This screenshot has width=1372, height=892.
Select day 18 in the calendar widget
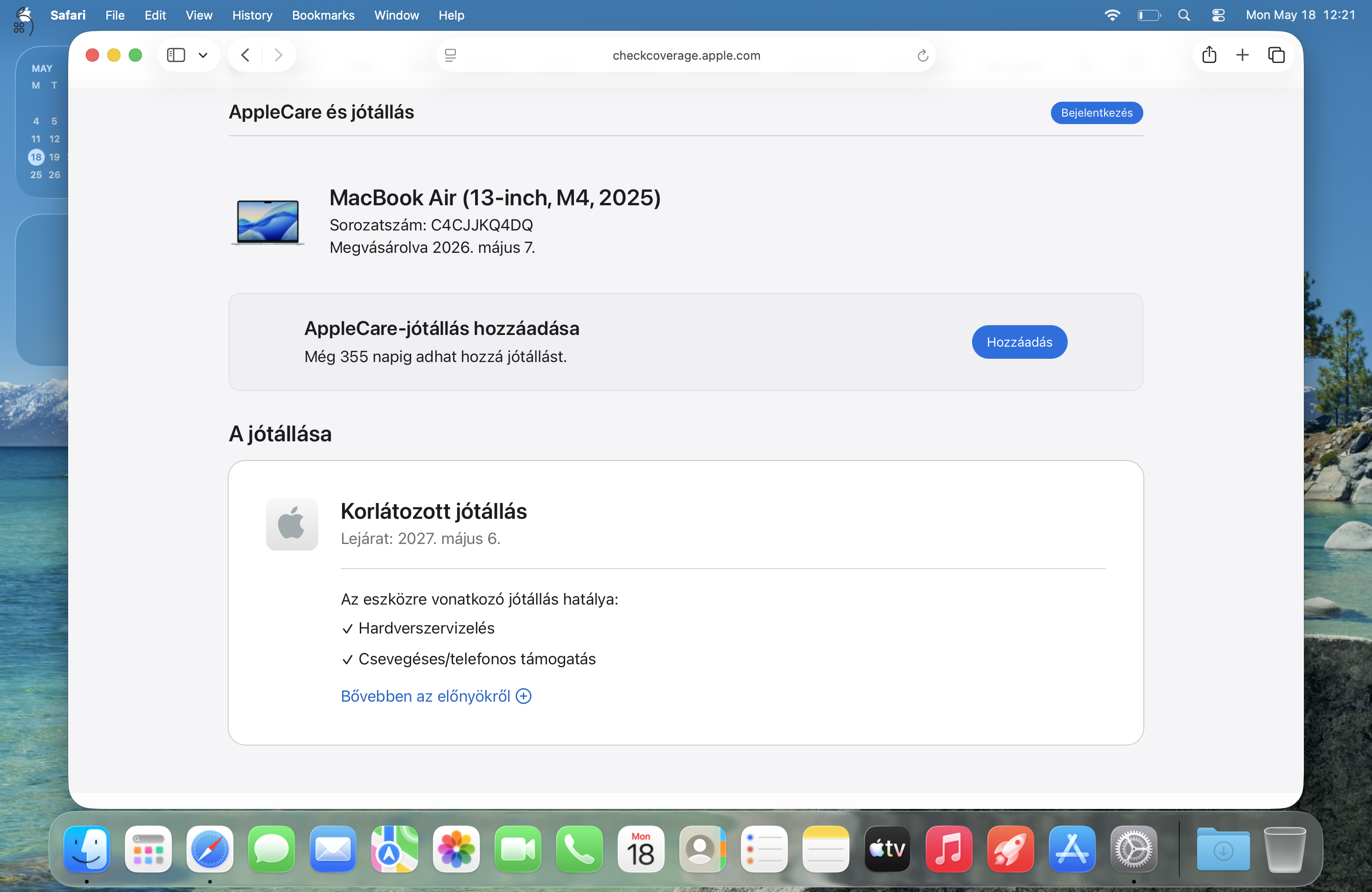tap(36, 157)
